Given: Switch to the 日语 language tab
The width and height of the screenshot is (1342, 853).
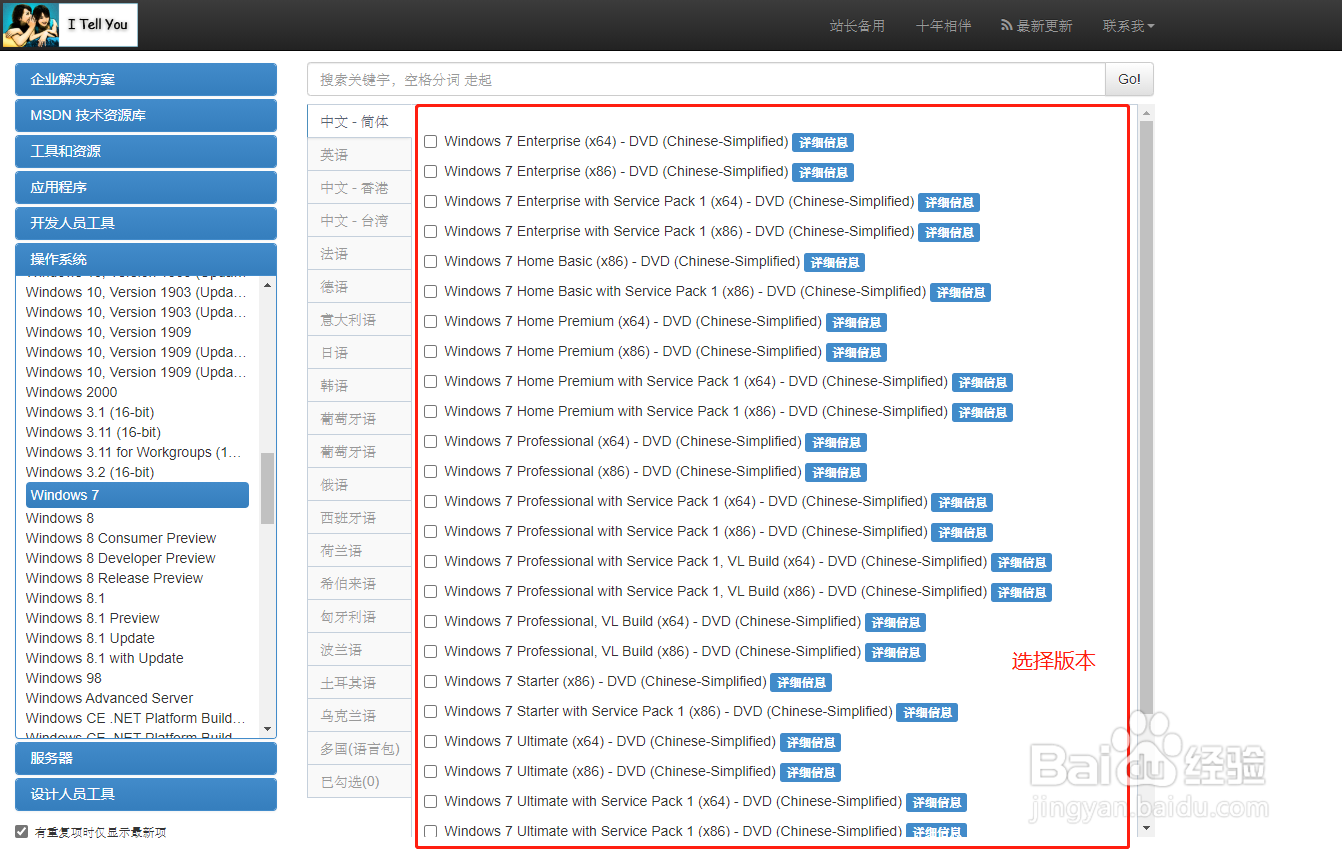Looking at the screenshot, I should click(360, 353).
